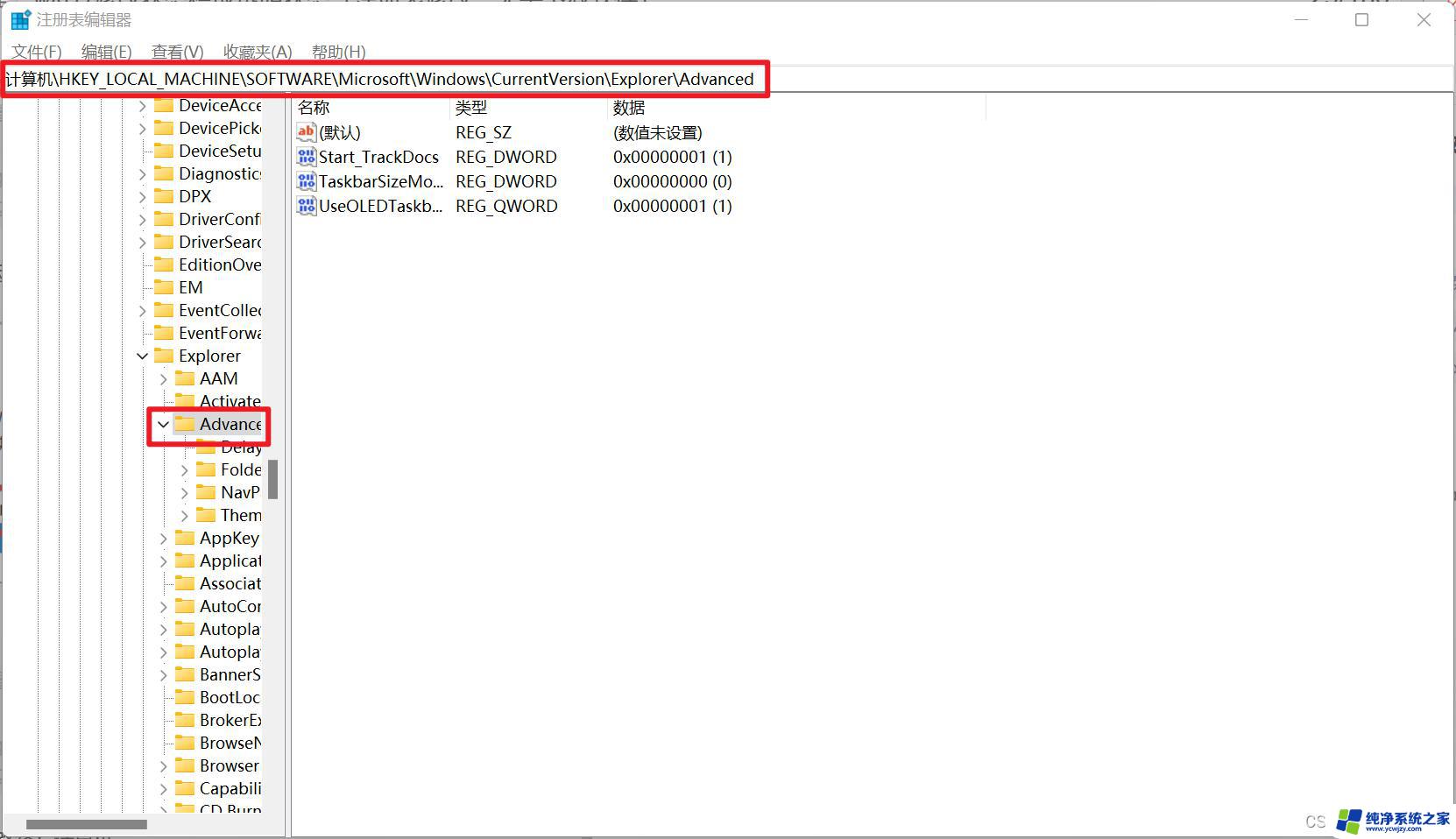Select the BootLoc folder icon

point(185,697)
